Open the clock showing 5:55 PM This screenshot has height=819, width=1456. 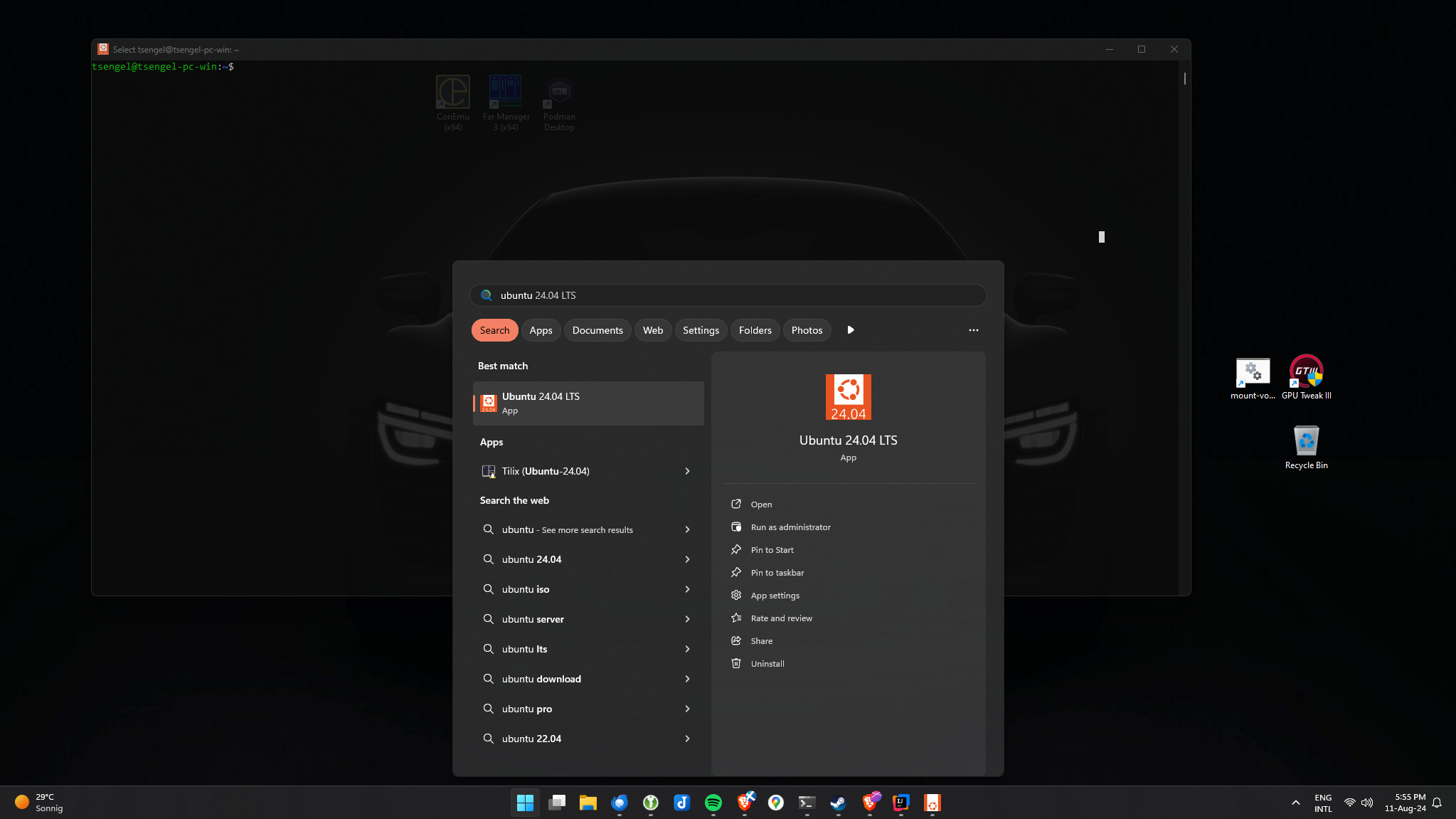point(1405,803)
